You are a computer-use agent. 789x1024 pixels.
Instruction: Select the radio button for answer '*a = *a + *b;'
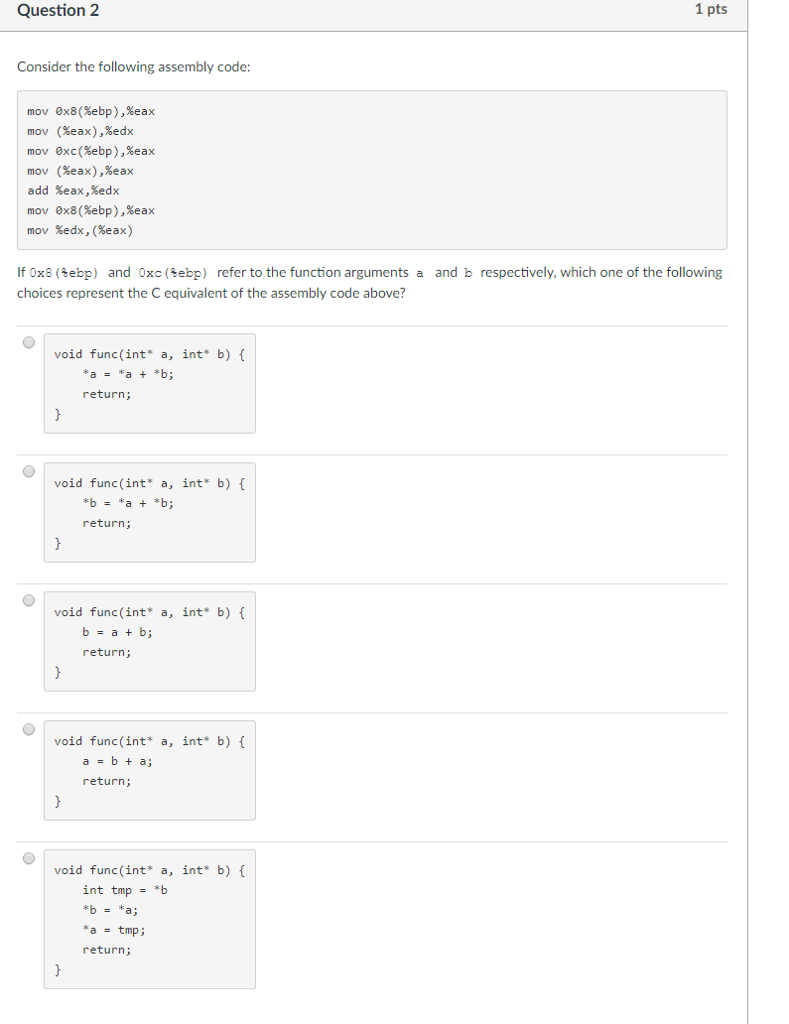pyautogui.click(x=29, y=342)
